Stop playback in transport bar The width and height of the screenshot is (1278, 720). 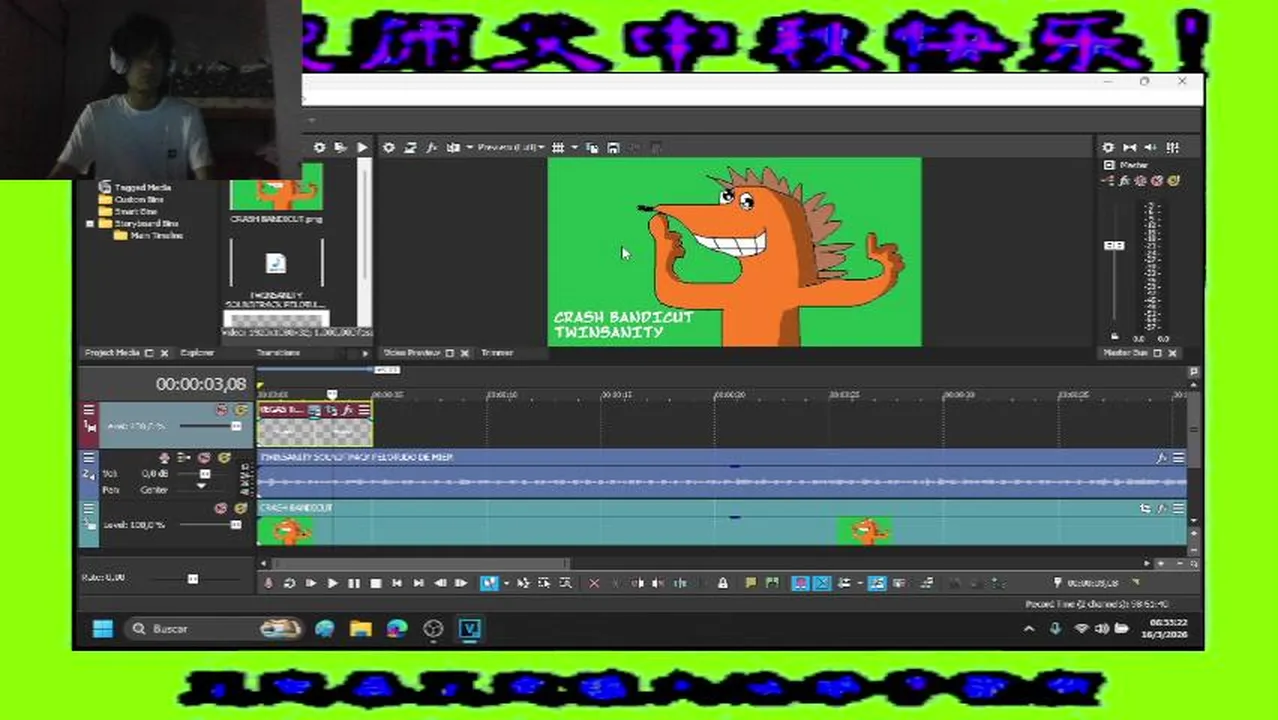point(376,583)
